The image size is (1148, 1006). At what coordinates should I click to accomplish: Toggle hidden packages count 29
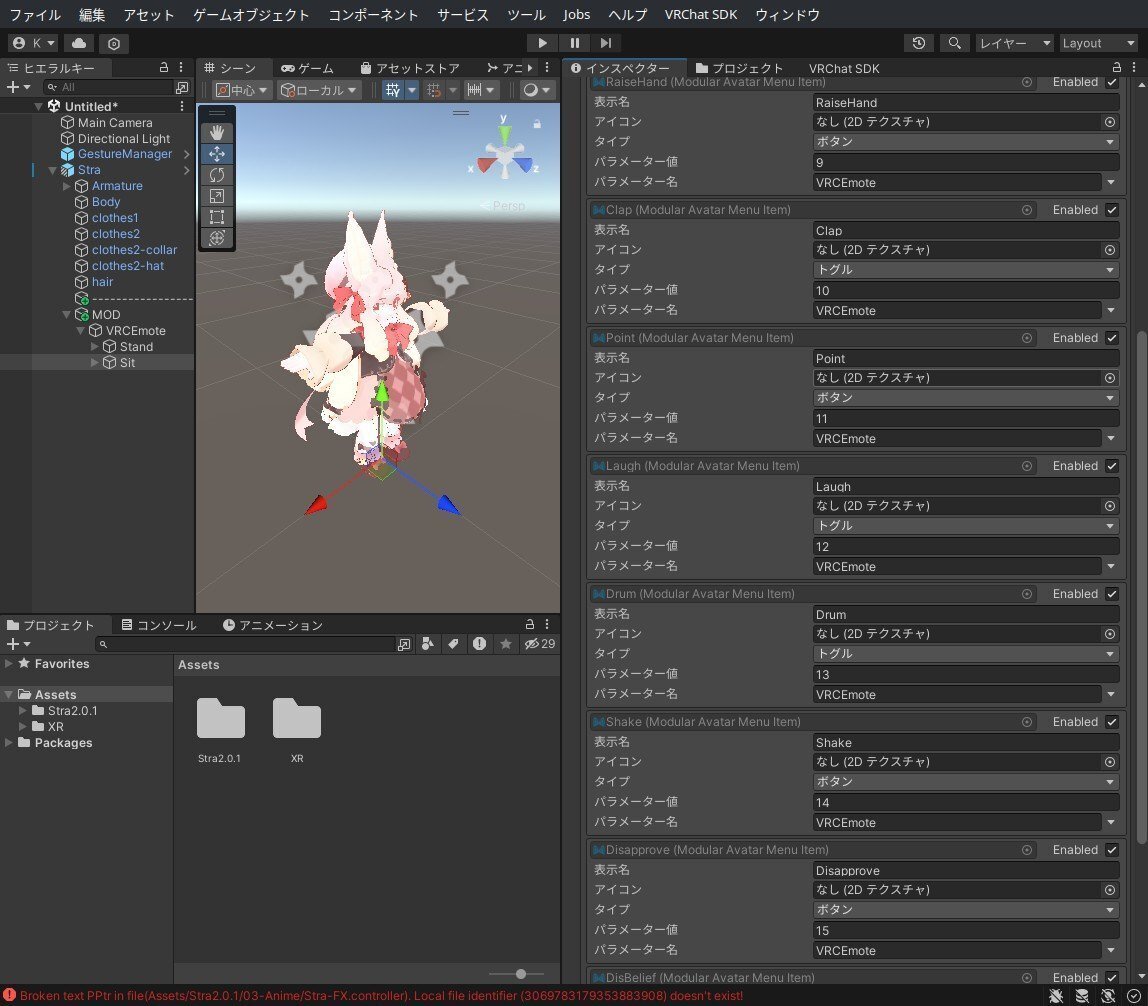540,644
